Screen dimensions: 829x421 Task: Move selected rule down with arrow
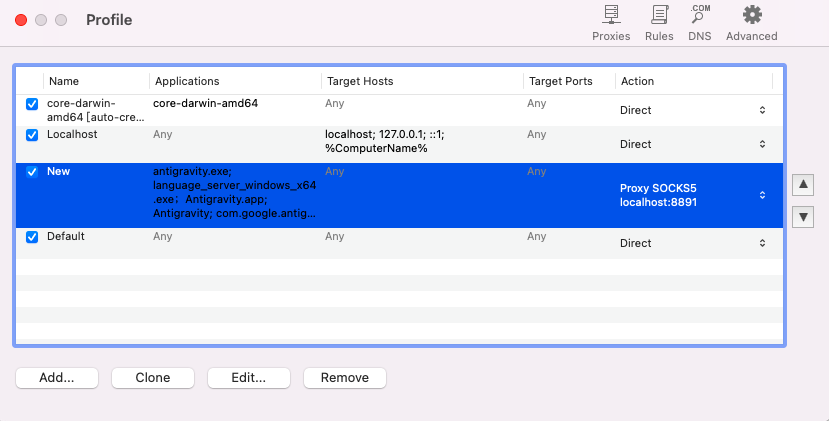click(x=803, y=217)
